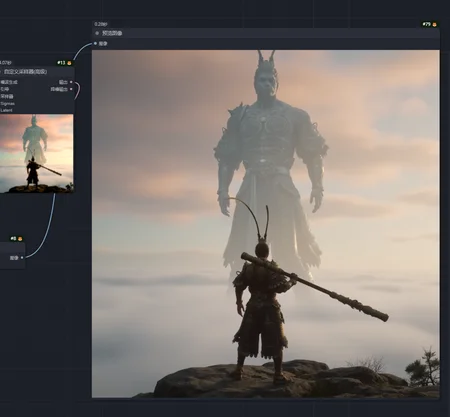This screenshot has width=450, height=417.
Task: Click the denoised output socket on node #13
Action: [71, 89]
